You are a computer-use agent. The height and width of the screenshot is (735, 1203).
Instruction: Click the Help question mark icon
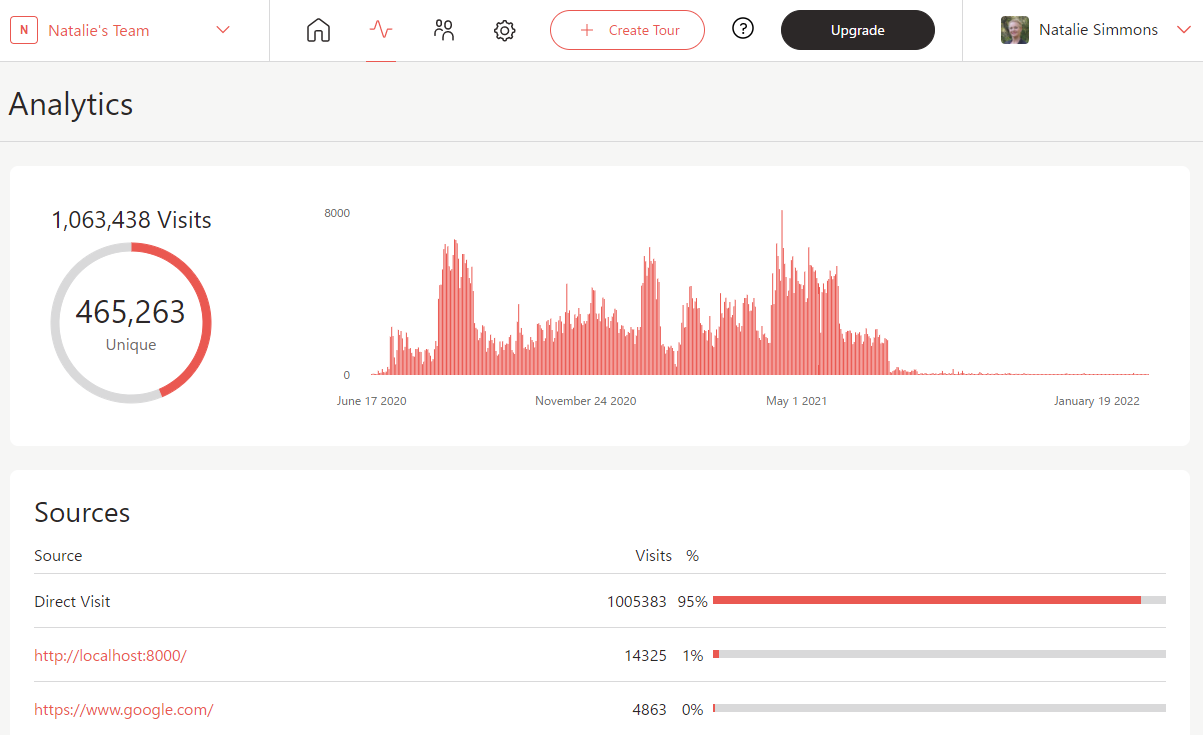click(743, 29)
